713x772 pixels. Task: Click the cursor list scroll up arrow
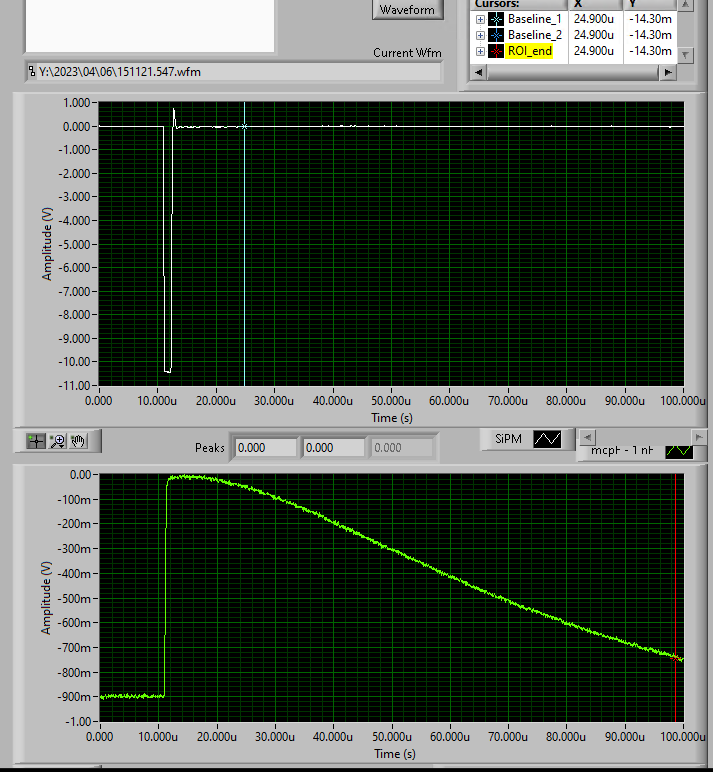point(685,4)
